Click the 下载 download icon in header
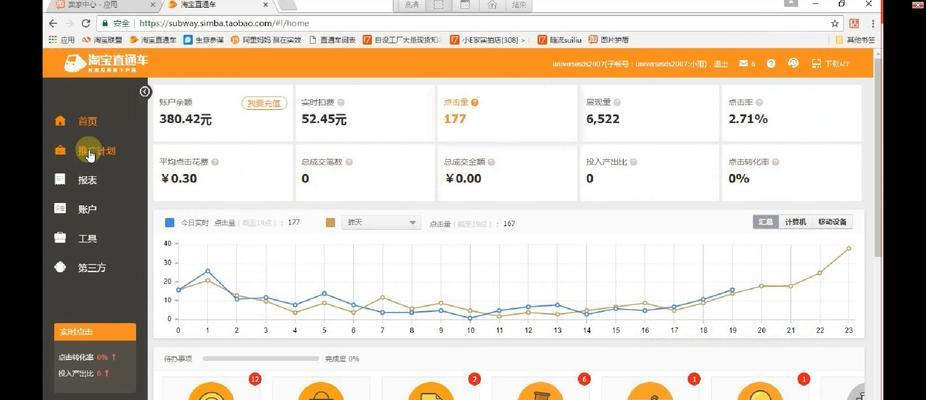Viewport: 926px width, 400px height. [817, 63]
